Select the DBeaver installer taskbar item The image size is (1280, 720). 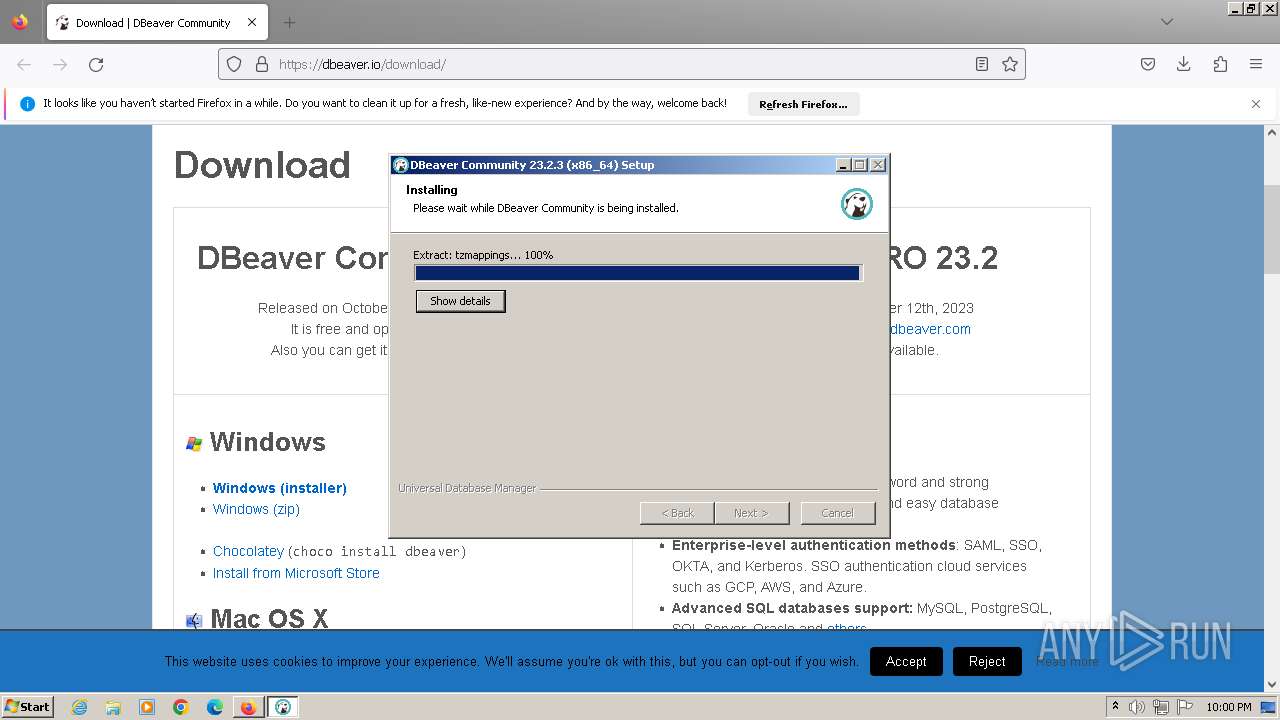[283, 707]
